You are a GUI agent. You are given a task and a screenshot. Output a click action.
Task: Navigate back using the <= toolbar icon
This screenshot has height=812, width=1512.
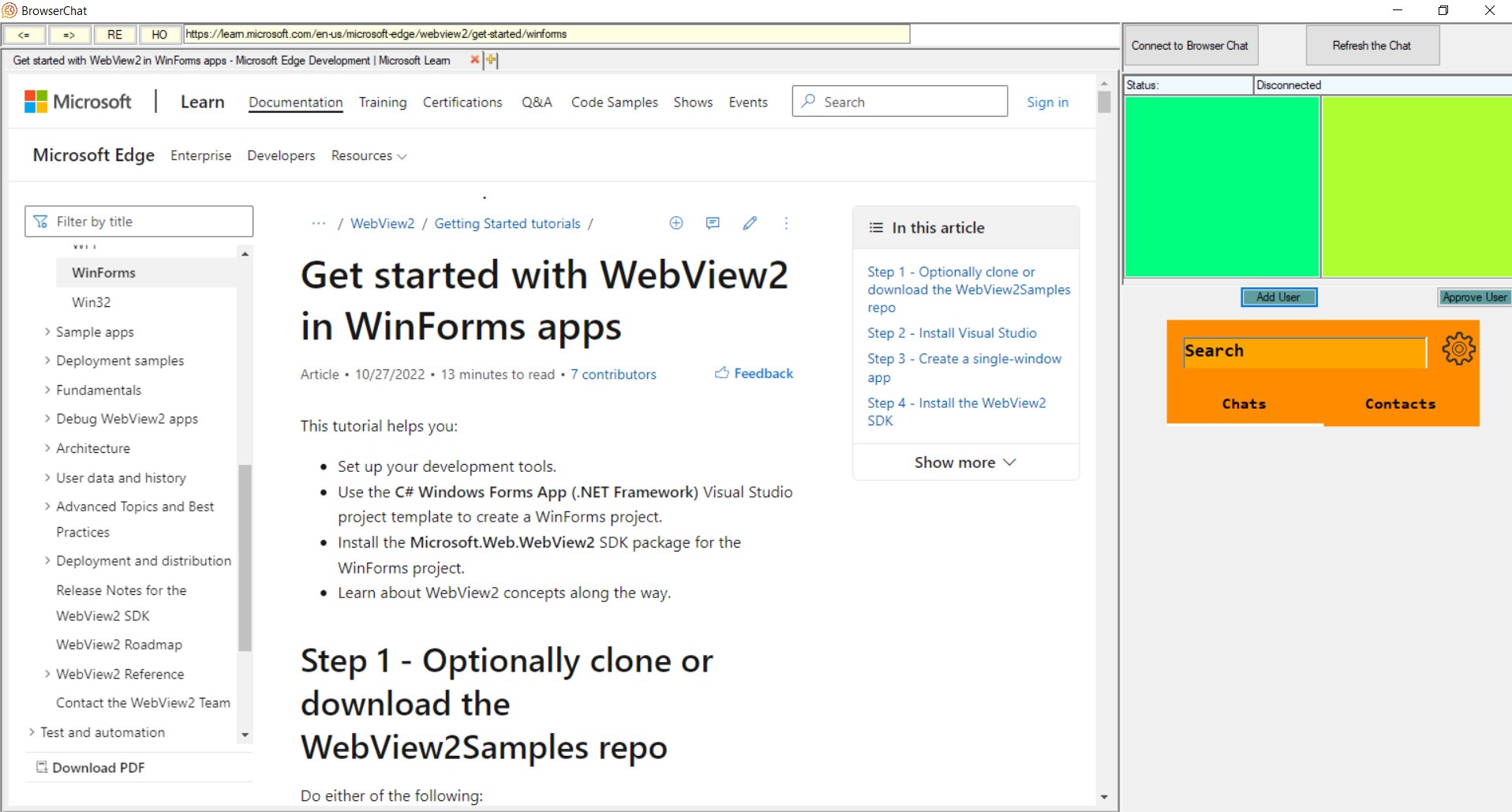pyautogui.click(x=24, y=35)
